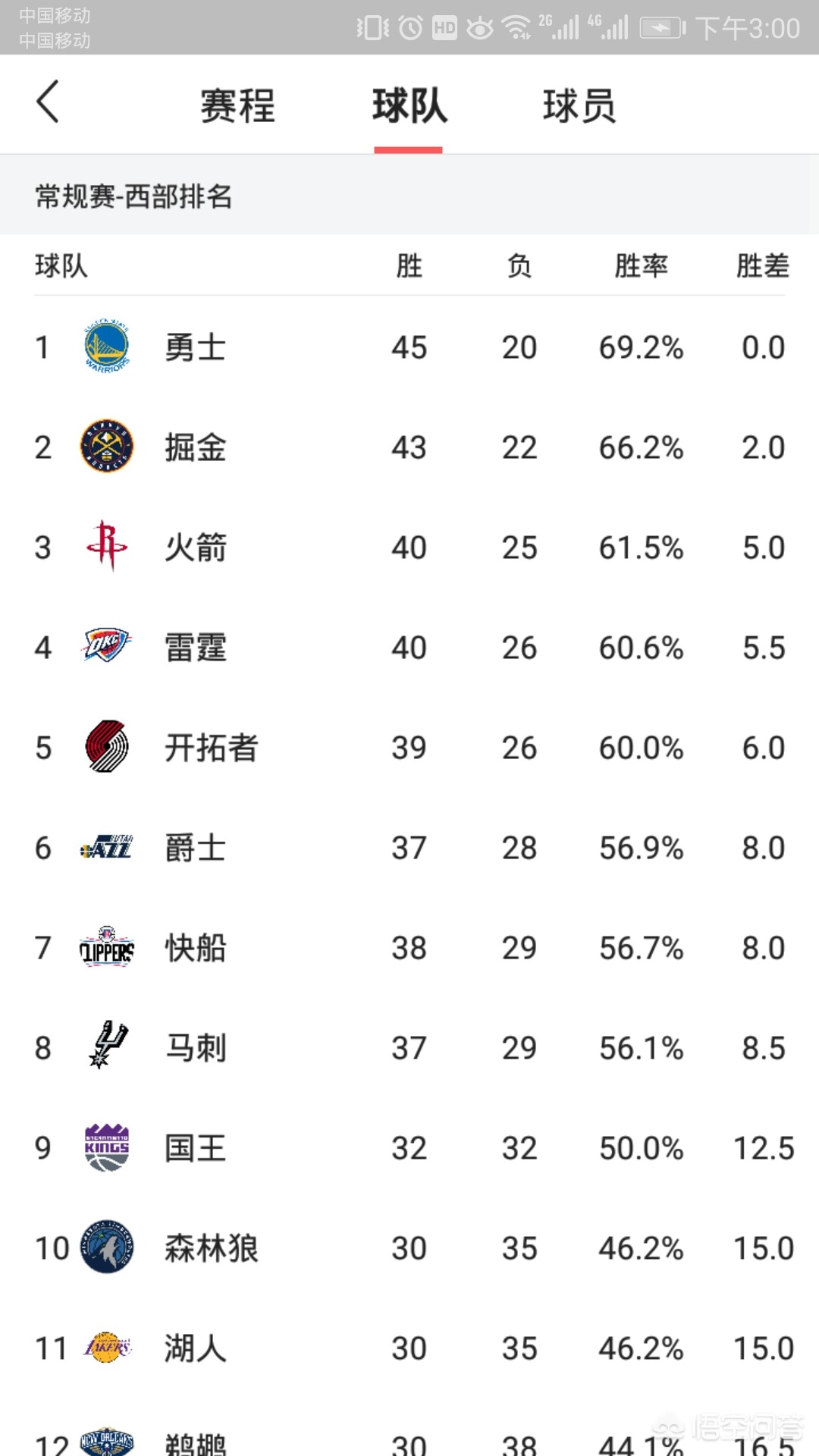Select the Utah Jazz logo
Viewport: 819px width, 1456px height.
[x=106, y=847]
